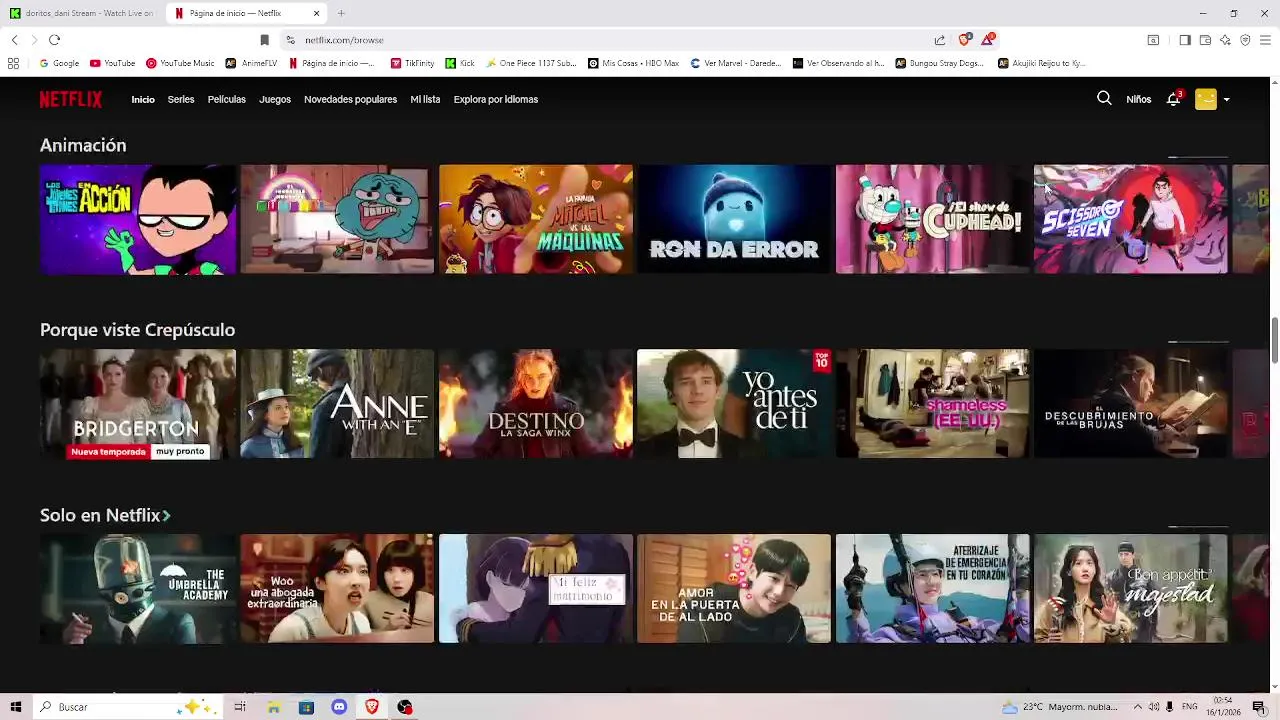The height and width of the screenshot is (720, 1280).
Task: Open Explora por idiomas
Action: (x=496, y=99)
